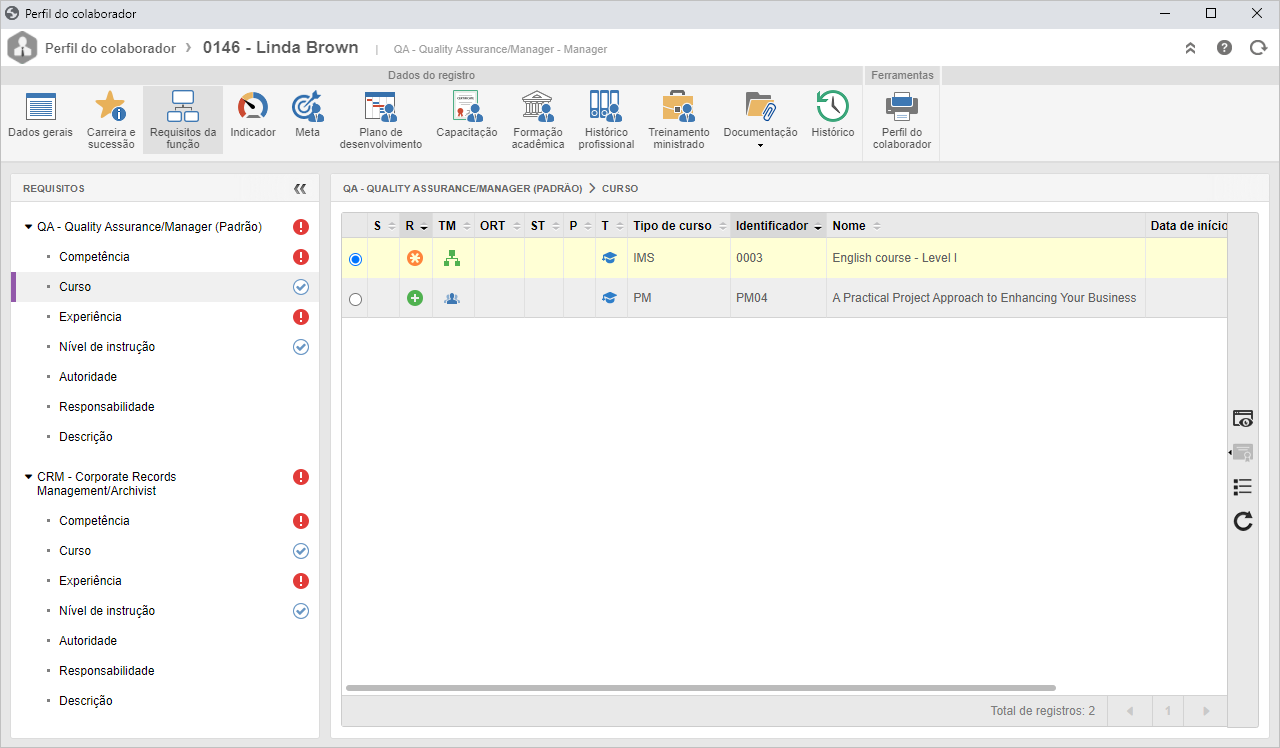Click check status icon beside QA Curso
The width and height of the screenshot is (1280, 748).
(x=301, y=287)
